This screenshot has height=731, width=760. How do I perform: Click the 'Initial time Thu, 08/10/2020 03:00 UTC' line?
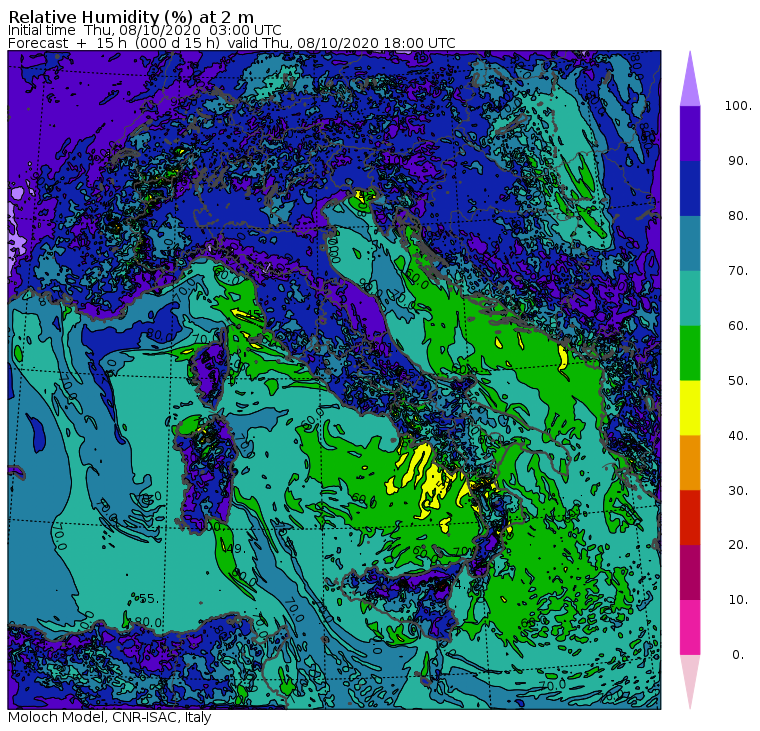[144, 30]
